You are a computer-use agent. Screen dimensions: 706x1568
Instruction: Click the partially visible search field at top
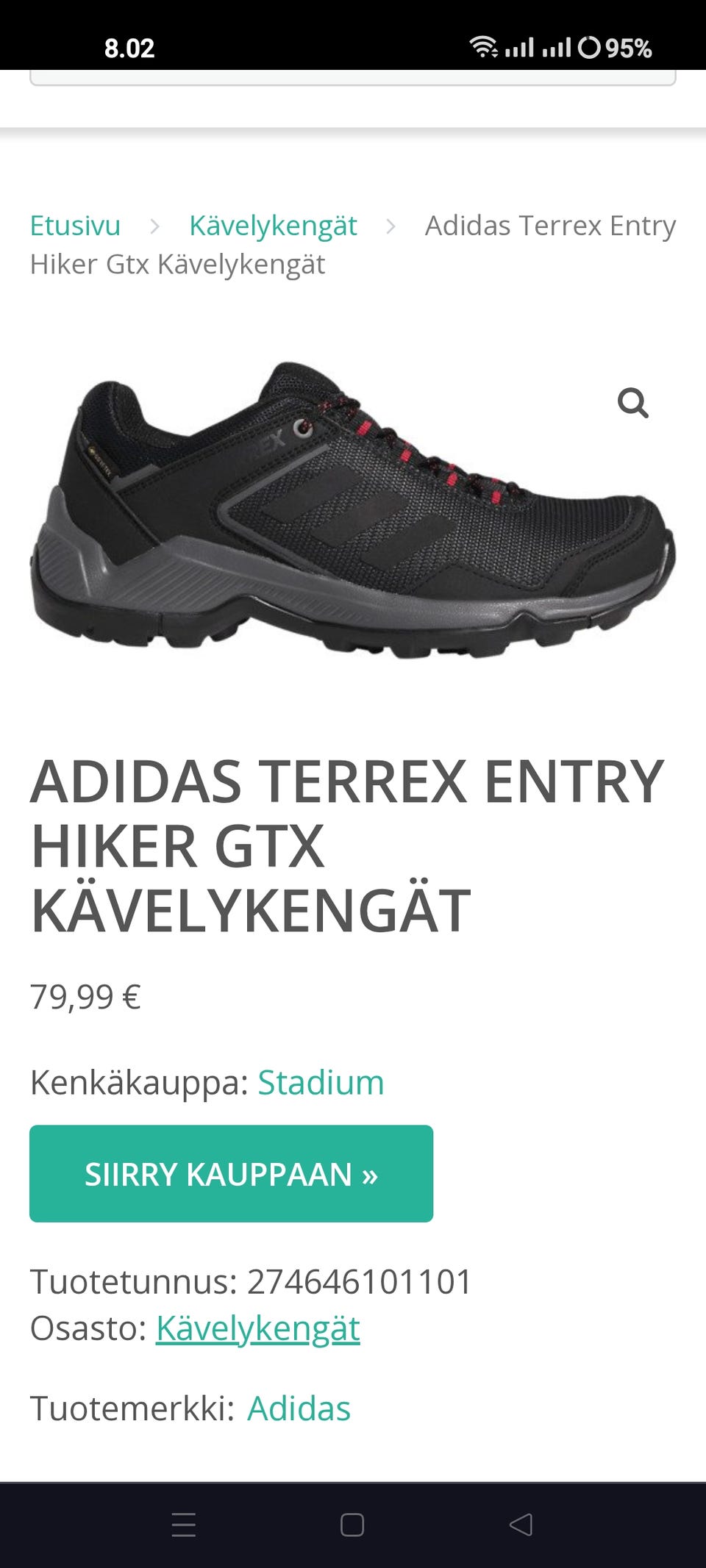tap(353, 78)
